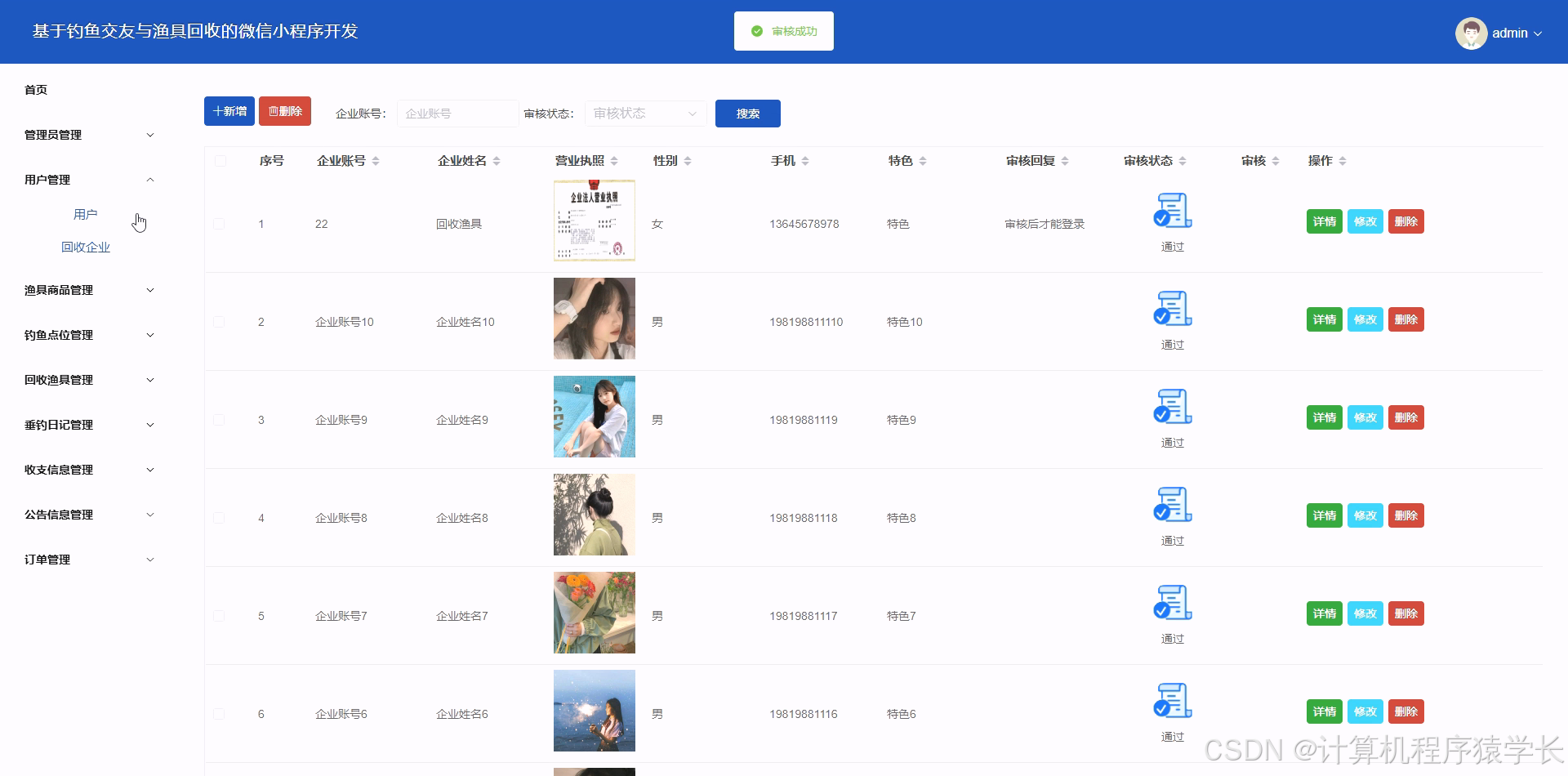Toggle the select-all checkbox in table header

pos(219,161)
